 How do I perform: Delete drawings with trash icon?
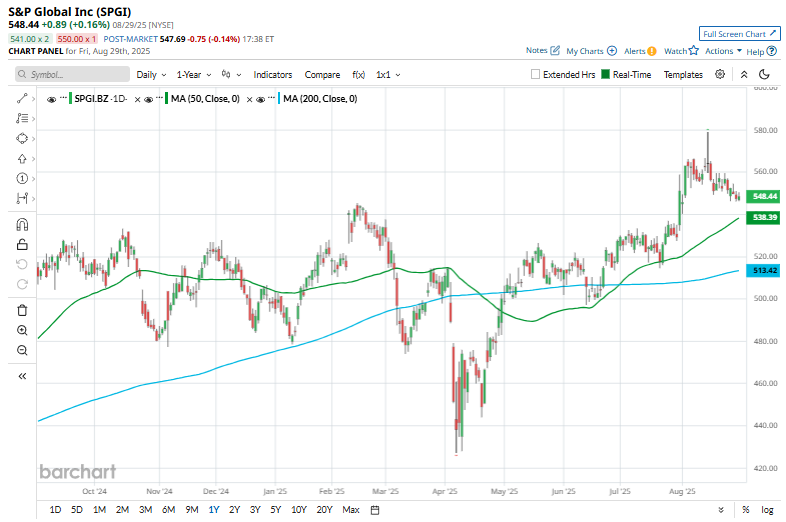[x=22, y=310]
